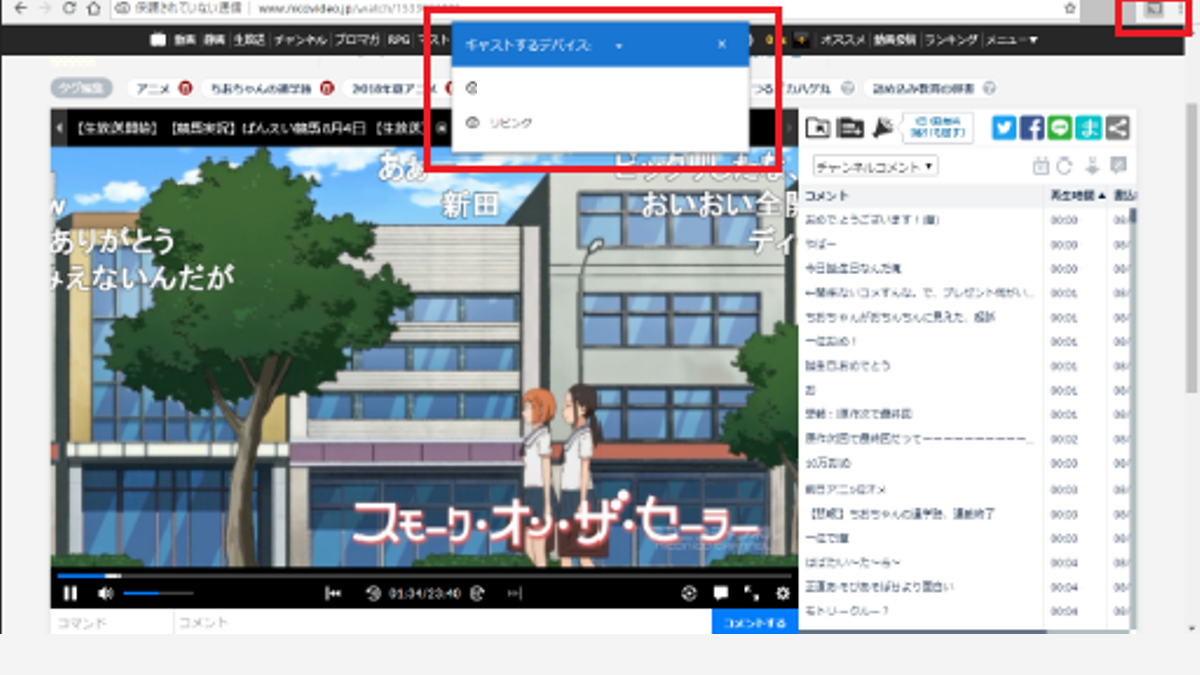Viewport: 1200px width, 675px height.
Task: Select comment row 一位で草
Action: pos(966,537)
